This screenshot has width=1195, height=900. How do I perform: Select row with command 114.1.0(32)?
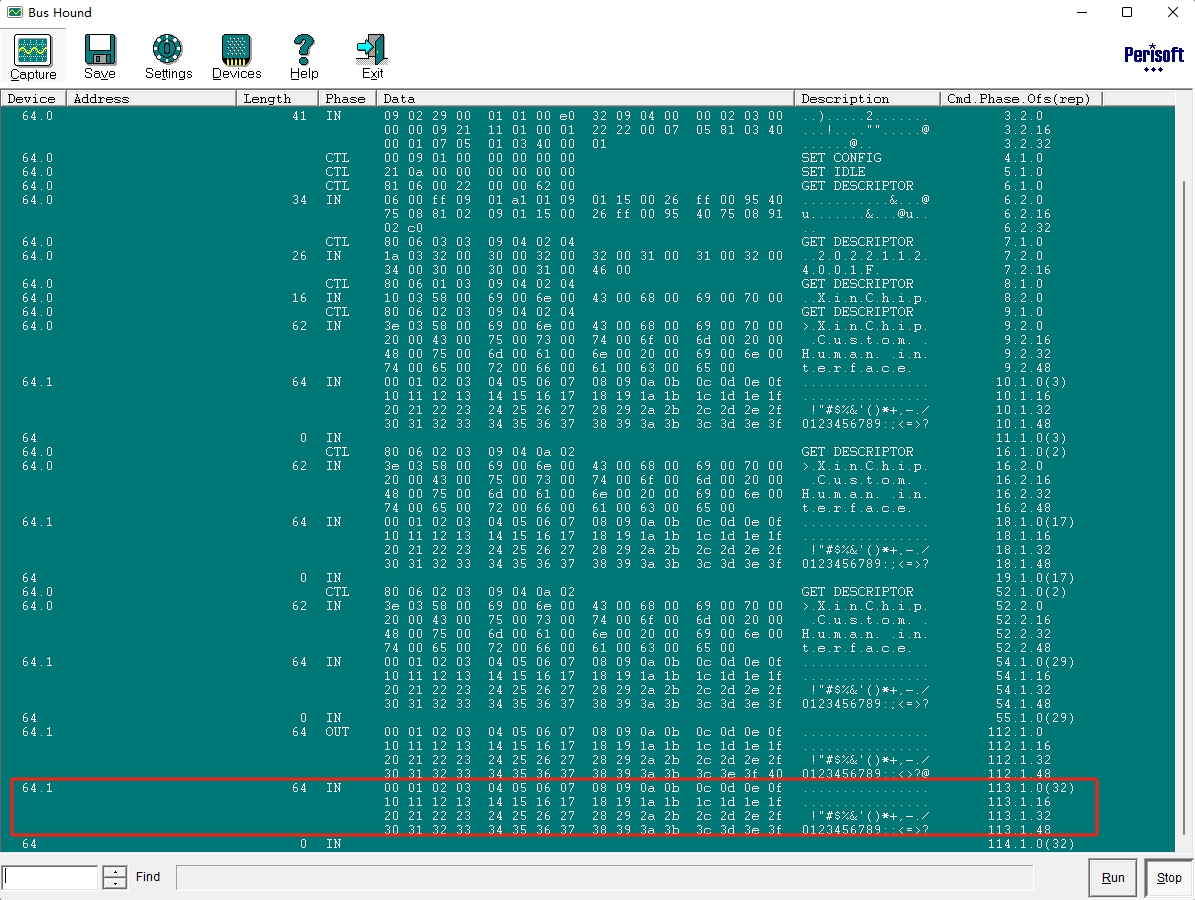(x=587, y=844)
